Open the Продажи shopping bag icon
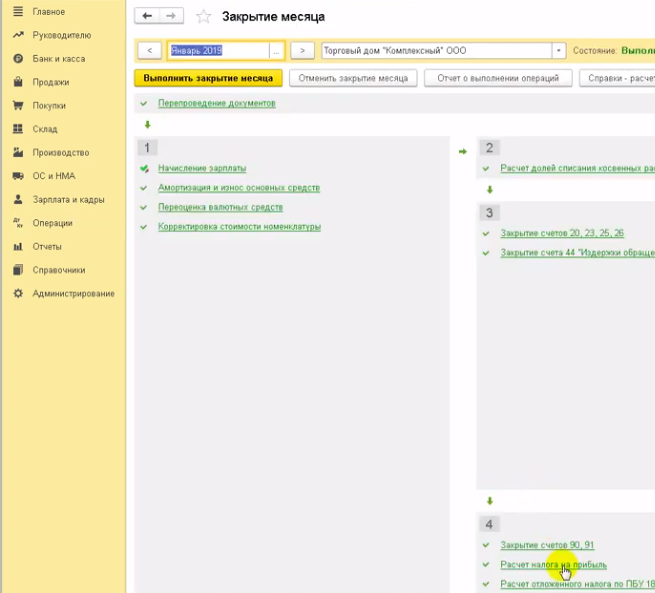Image resolution: width=655 pixels, height=593 pixels. 18,82
